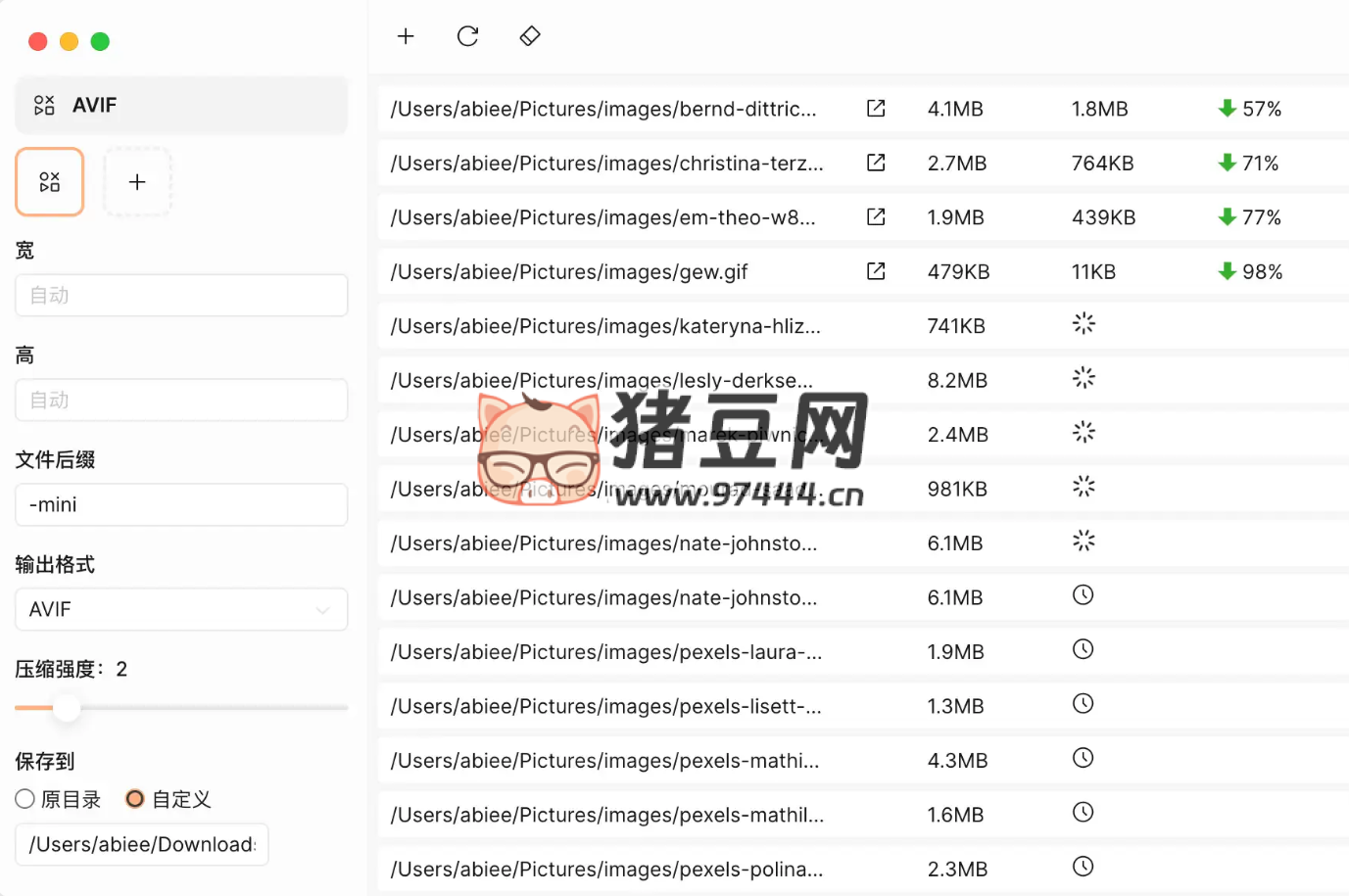
Task: Click the chevron in the AVIF format box
Action: click(322, 610)
